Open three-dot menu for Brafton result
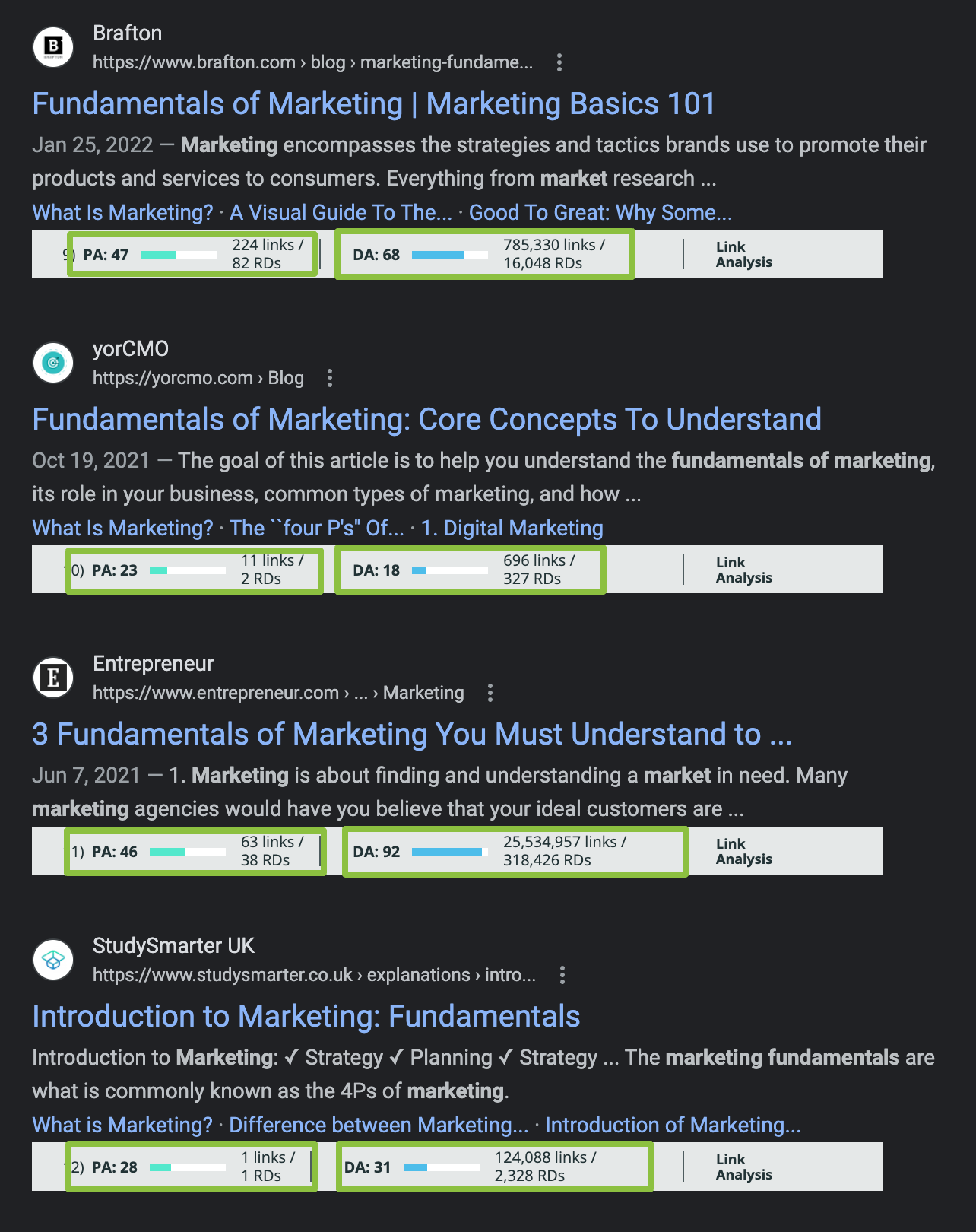 559,62
